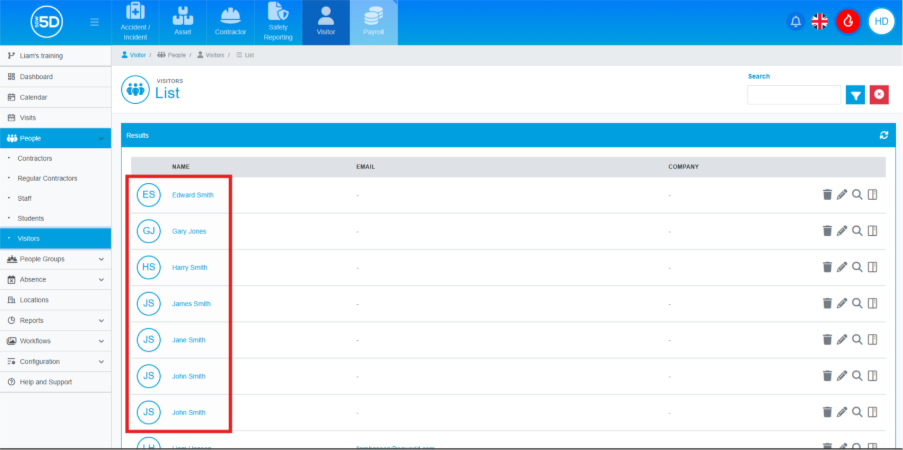This screenshot has height=450, width=903.
Task: Select Regular Contractors under People
Action: (x=55, y=178)
